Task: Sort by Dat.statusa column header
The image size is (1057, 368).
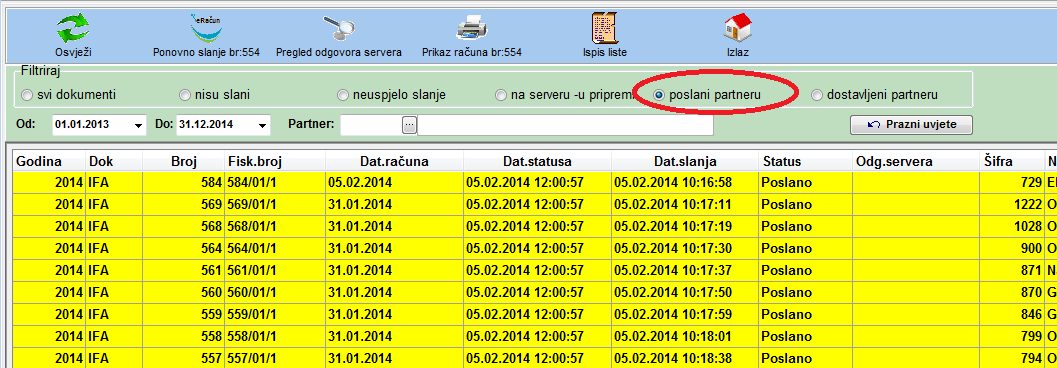Action: [537, 162]
